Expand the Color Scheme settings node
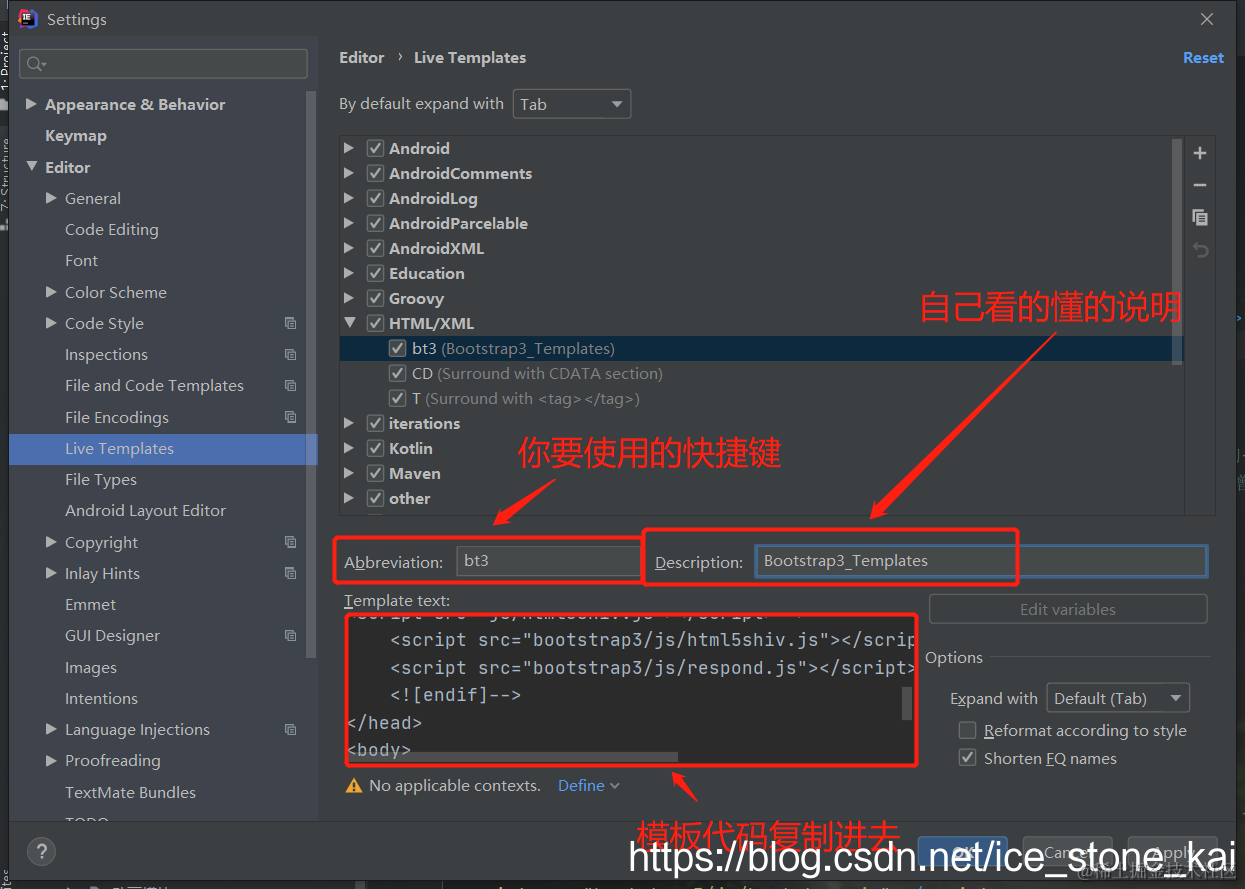1245x889 pixels. (x=51, y=292)
